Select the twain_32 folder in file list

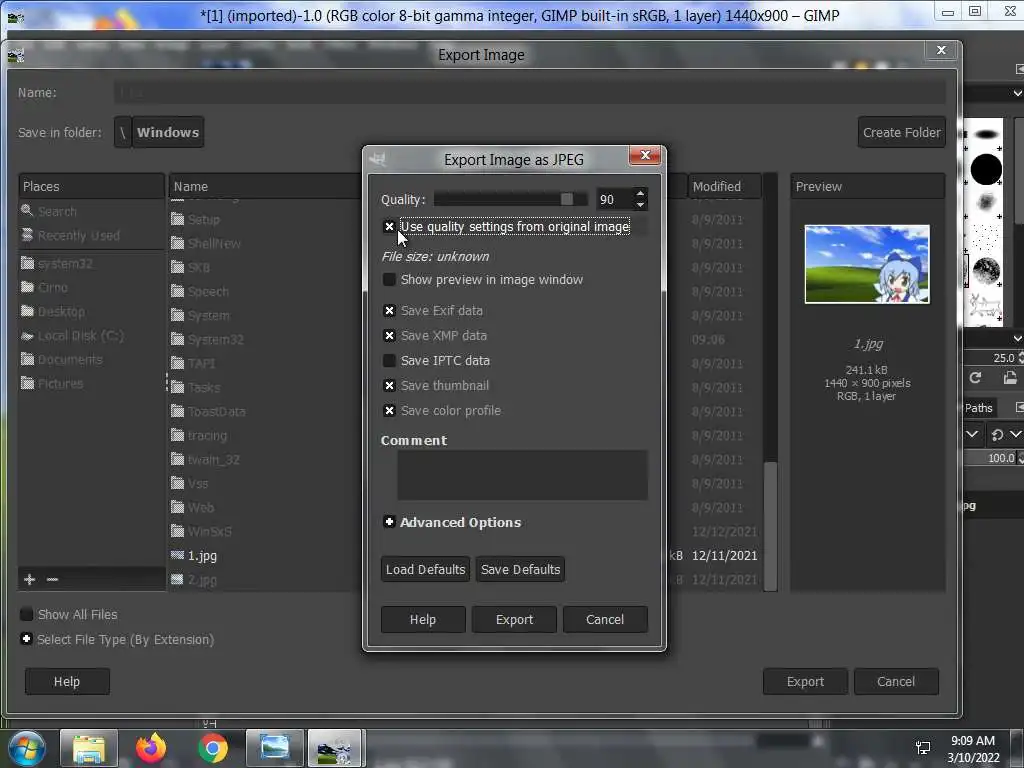point(214,460)
